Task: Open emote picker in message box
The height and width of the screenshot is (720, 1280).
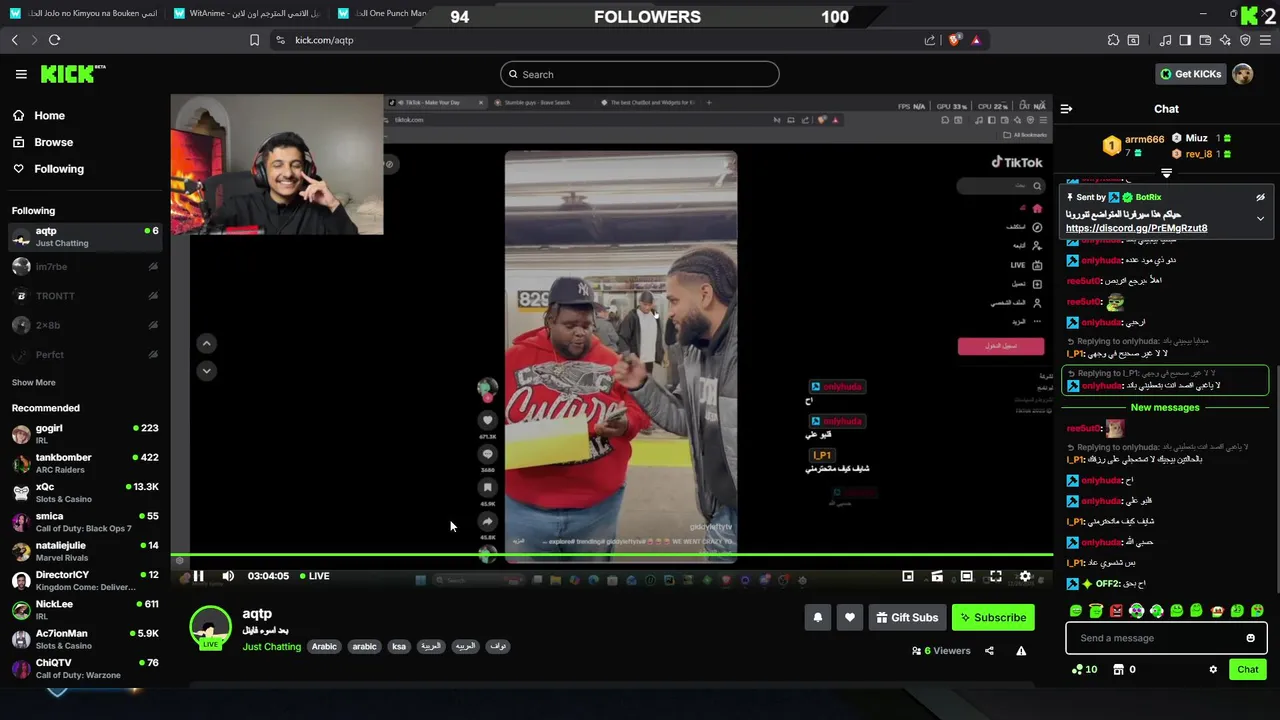Action: pyautogui.click(x=1250, y=638)
